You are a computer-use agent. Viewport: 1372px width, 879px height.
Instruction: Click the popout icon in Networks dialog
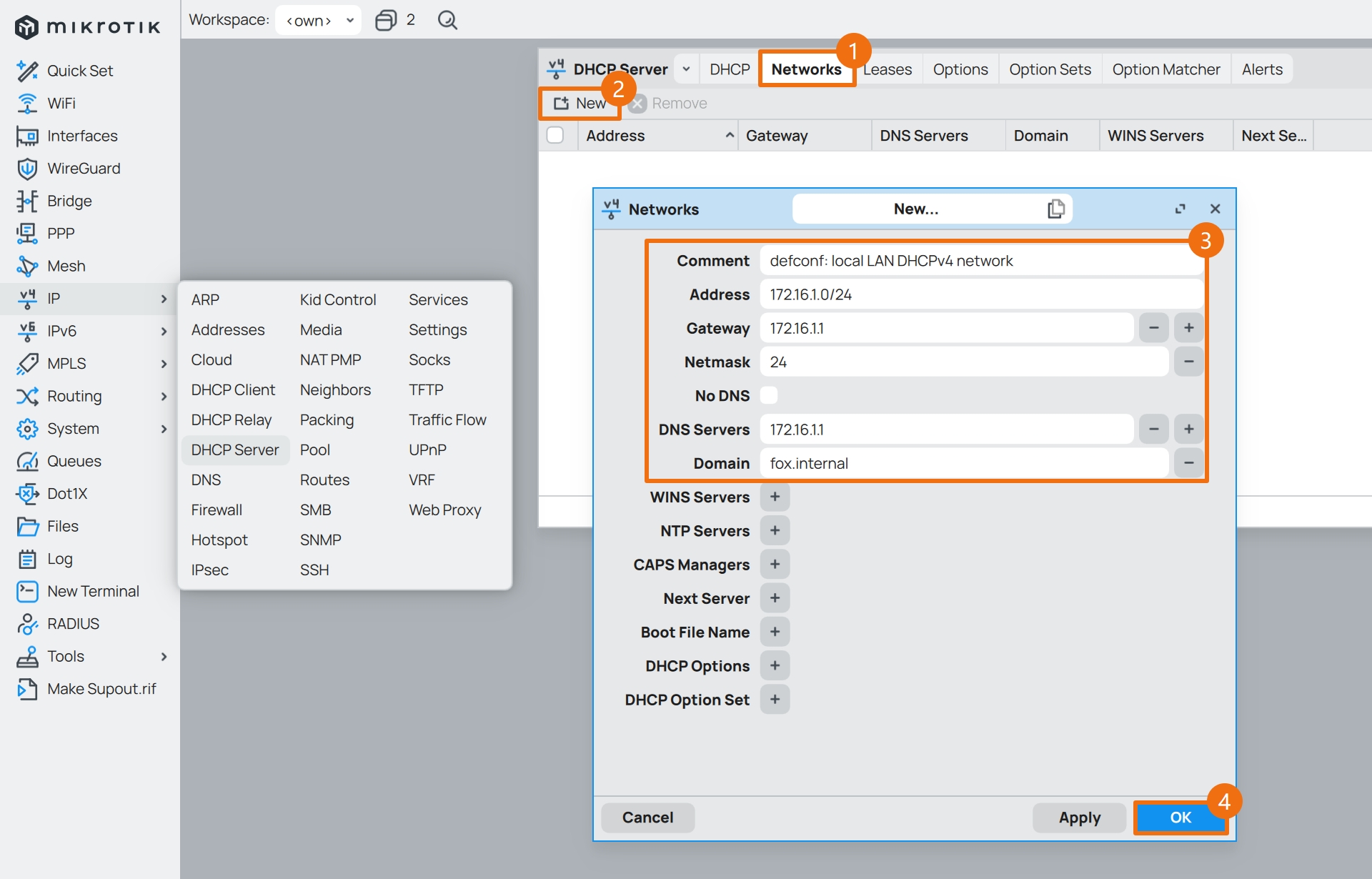[x=1180, y=209]
